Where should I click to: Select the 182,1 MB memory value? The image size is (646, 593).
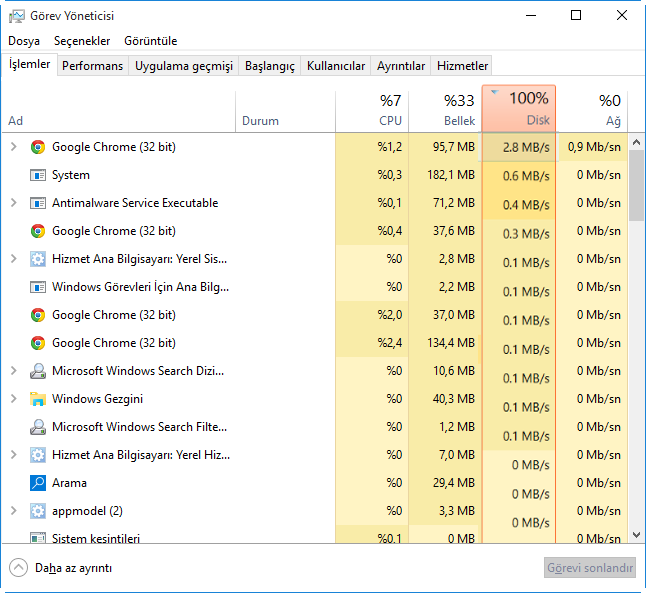pyautogui.click(x=451, y=175)
